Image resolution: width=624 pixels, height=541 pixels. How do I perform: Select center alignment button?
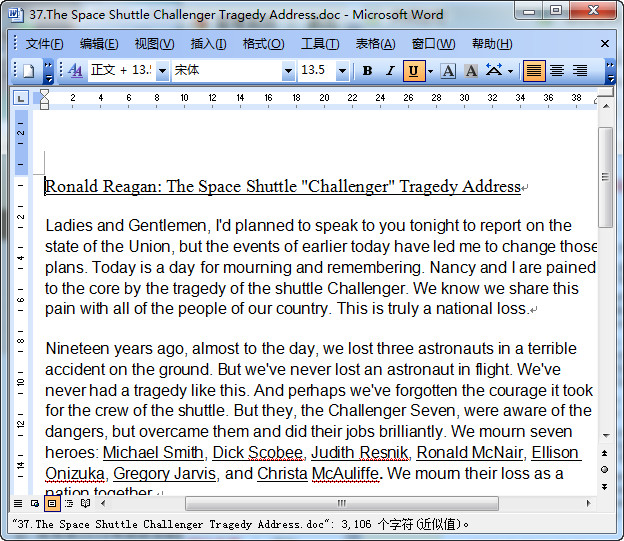[x=557, y=71]
